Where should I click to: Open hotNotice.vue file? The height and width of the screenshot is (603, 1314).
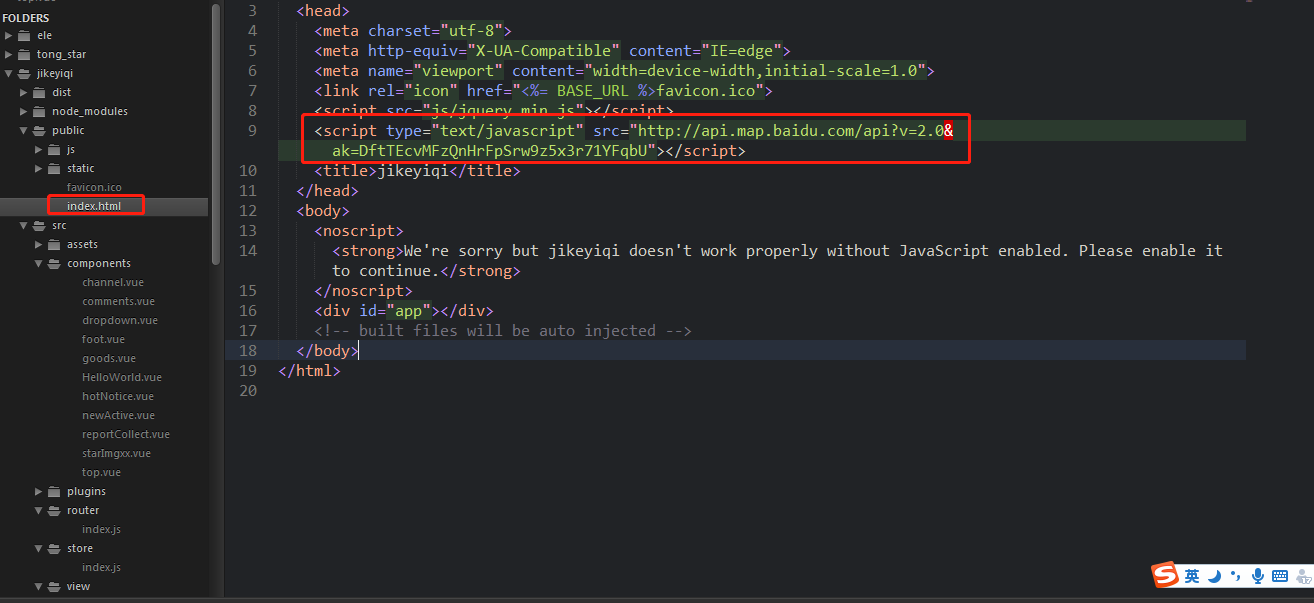click(x=118, y=396)
